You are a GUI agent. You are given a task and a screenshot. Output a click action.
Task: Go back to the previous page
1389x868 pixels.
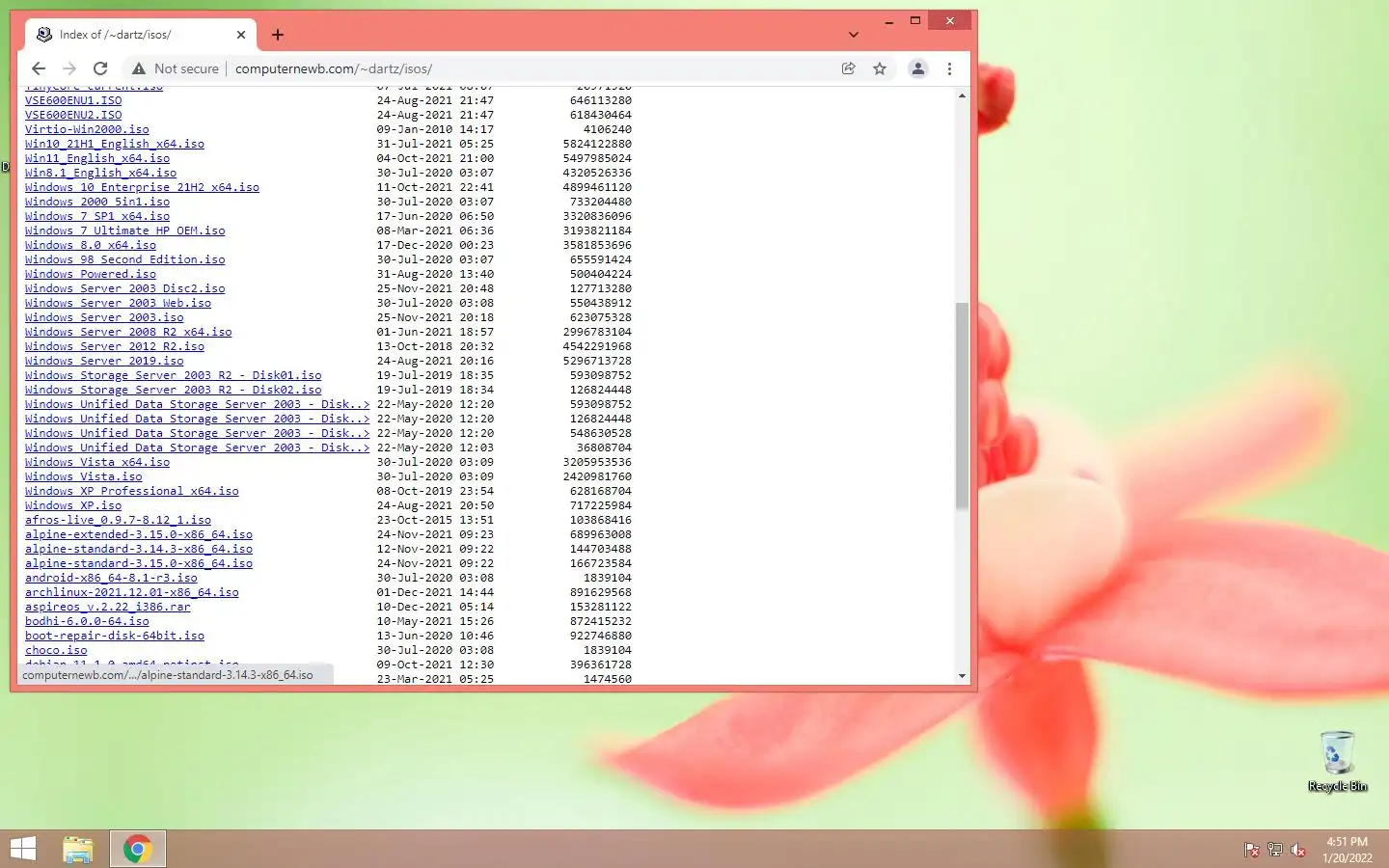(x=39, y=68)
